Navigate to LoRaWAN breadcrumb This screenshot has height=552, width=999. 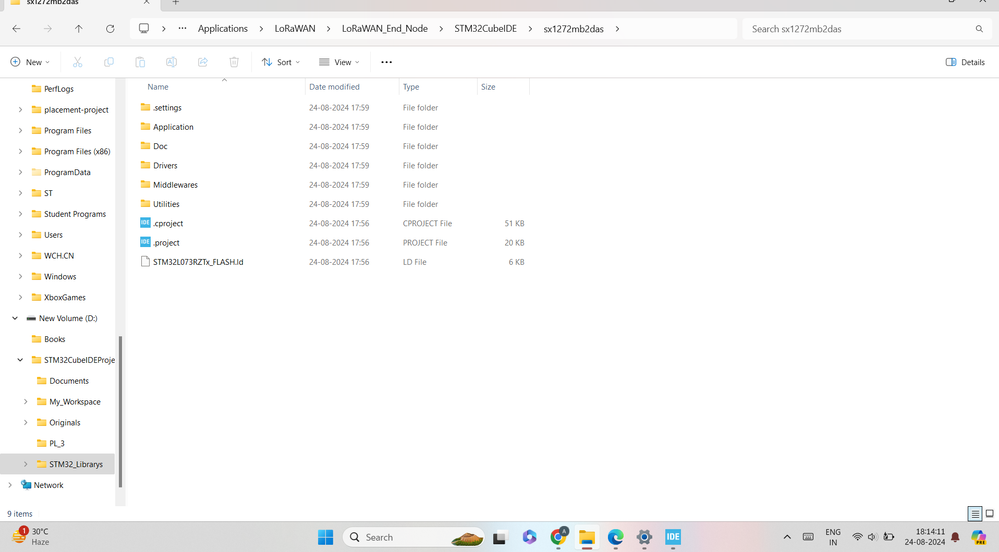click(295, 29)
